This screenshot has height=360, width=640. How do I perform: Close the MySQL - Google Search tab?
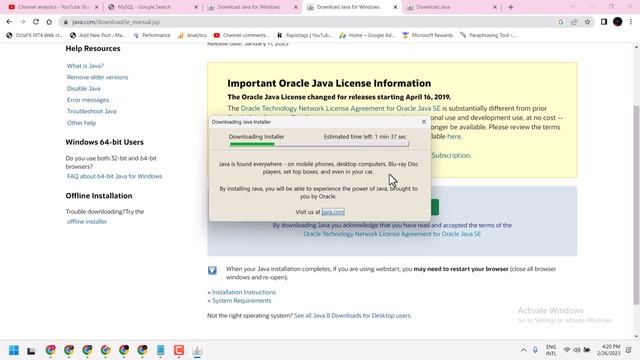click(196, 7)
